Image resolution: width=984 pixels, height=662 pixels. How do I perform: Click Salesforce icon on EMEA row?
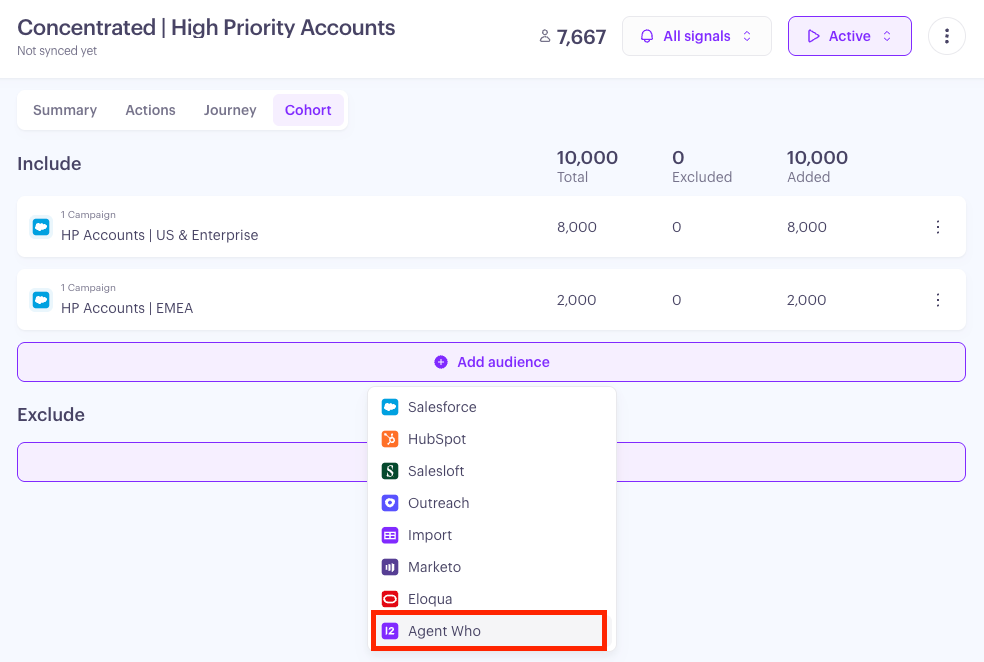coord(41,300)
